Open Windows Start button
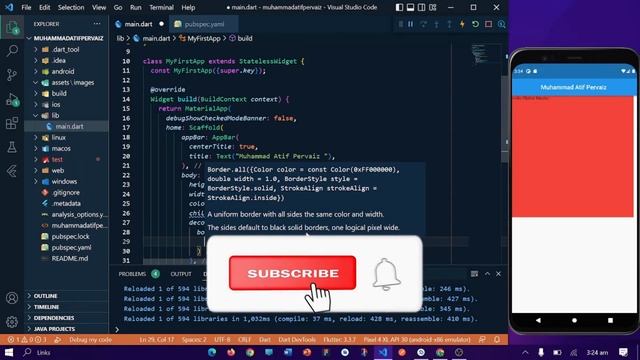The image size is (640, 360). point(9,353)
